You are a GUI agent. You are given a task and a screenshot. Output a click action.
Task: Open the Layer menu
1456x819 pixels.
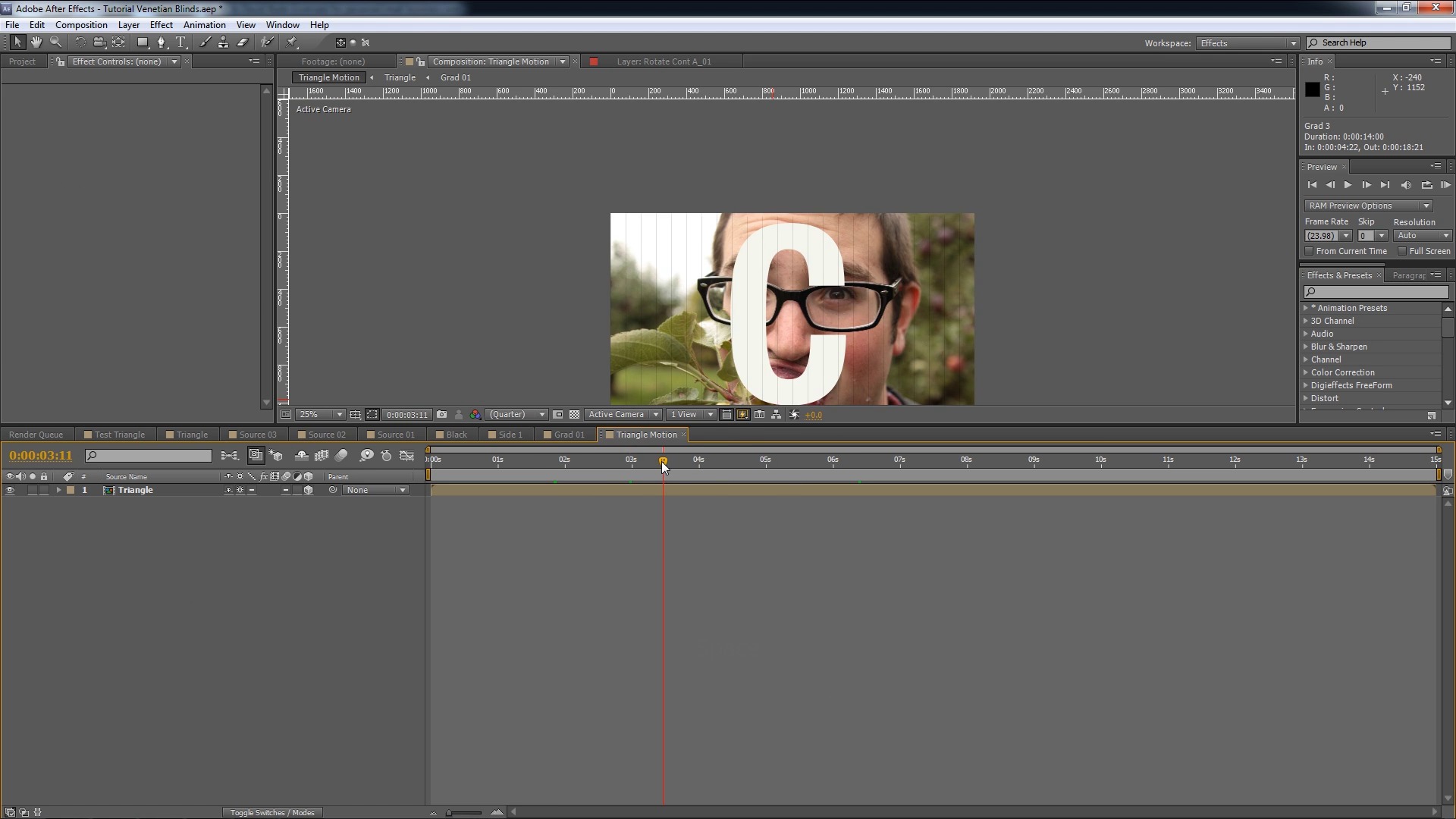coord(128,25)
